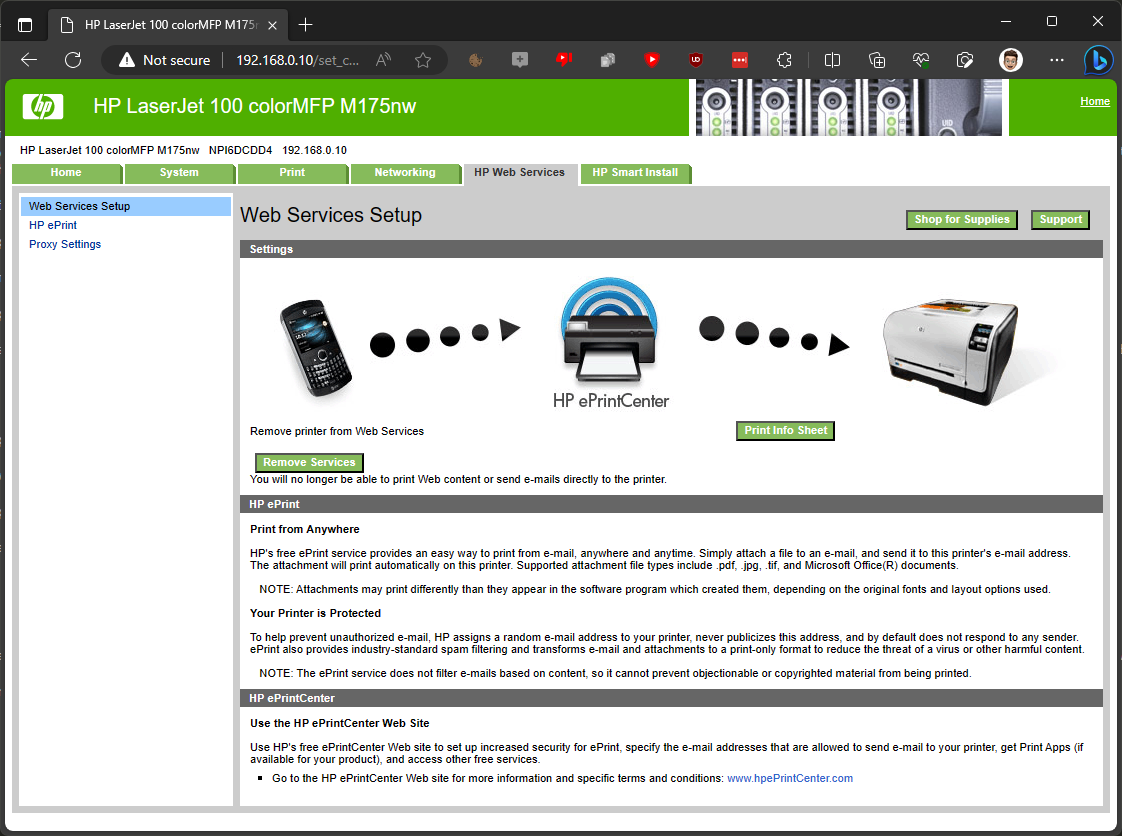Click the red play-button extension icon
The width and height of the screenshot is (1122, 836).
(x=651, y=60)
